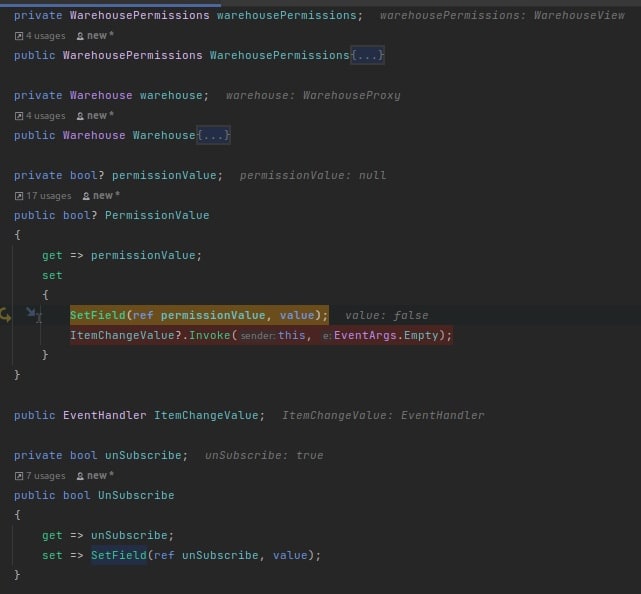
Task: Click permissionValue in the 'get =>' line
Action: [143, 256]
